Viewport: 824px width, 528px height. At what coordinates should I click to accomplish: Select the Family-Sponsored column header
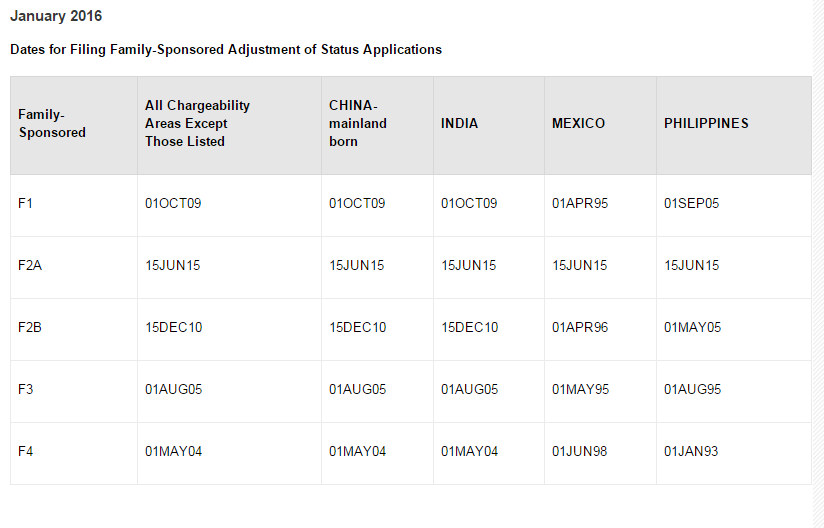(x=52, y=123)
